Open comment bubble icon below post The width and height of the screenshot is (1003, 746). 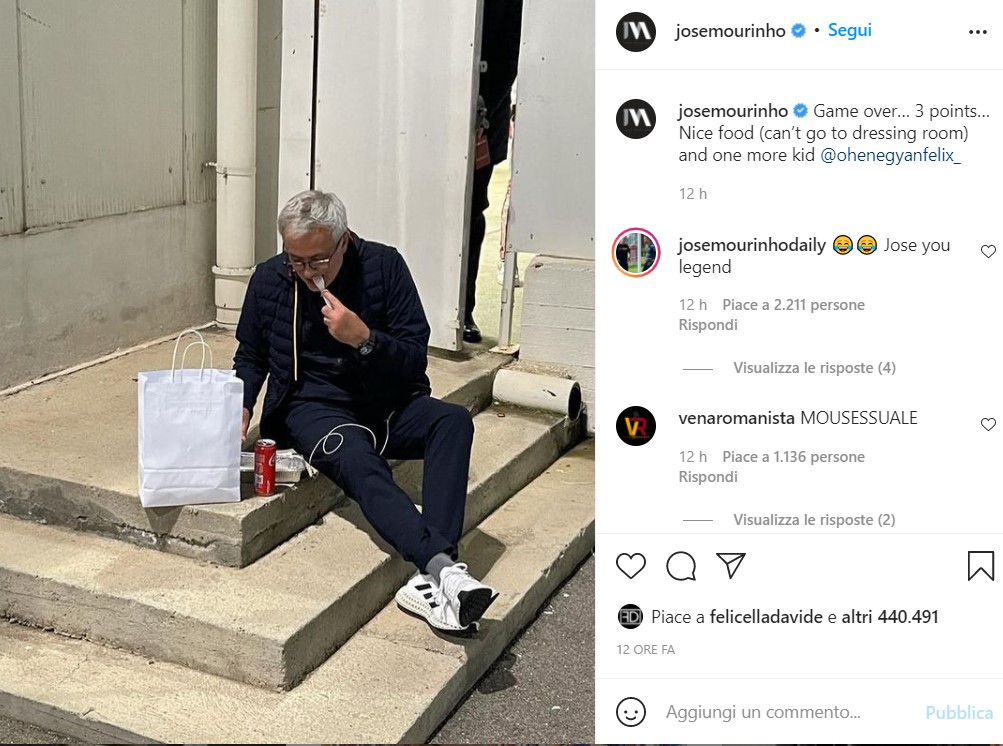coord(681,566)
